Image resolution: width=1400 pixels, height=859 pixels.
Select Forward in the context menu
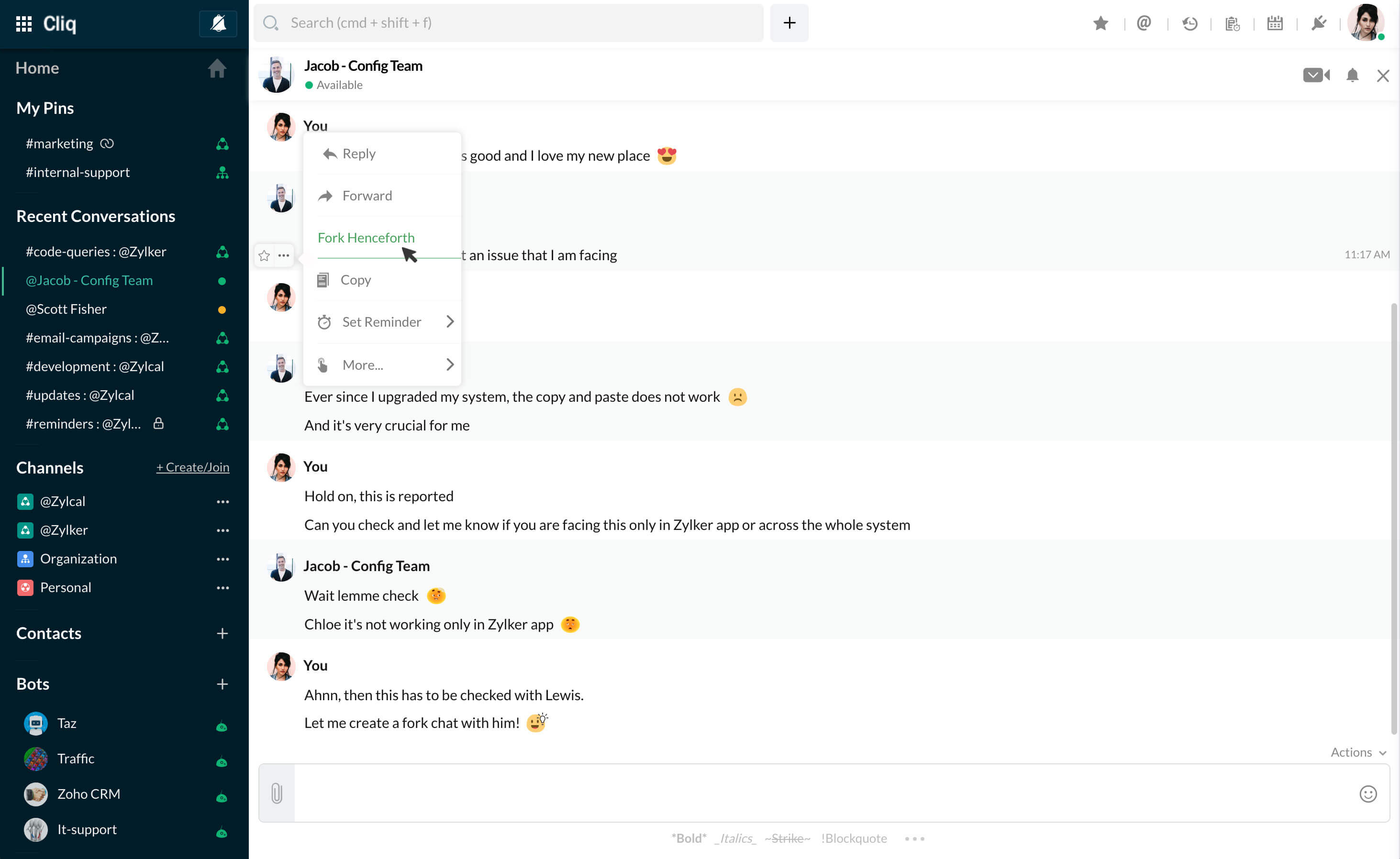(382, 196)
